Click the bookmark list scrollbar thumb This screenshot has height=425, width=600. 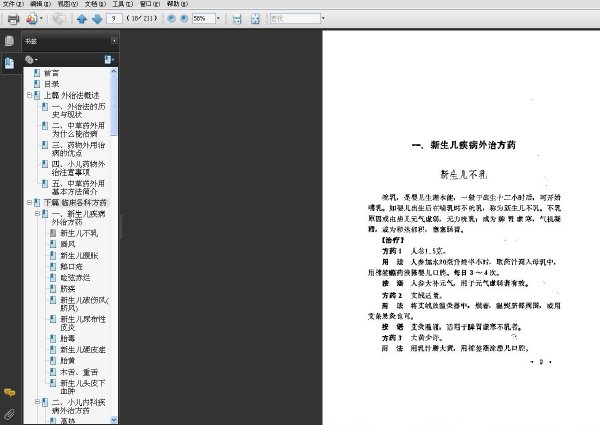coord(114,105)
